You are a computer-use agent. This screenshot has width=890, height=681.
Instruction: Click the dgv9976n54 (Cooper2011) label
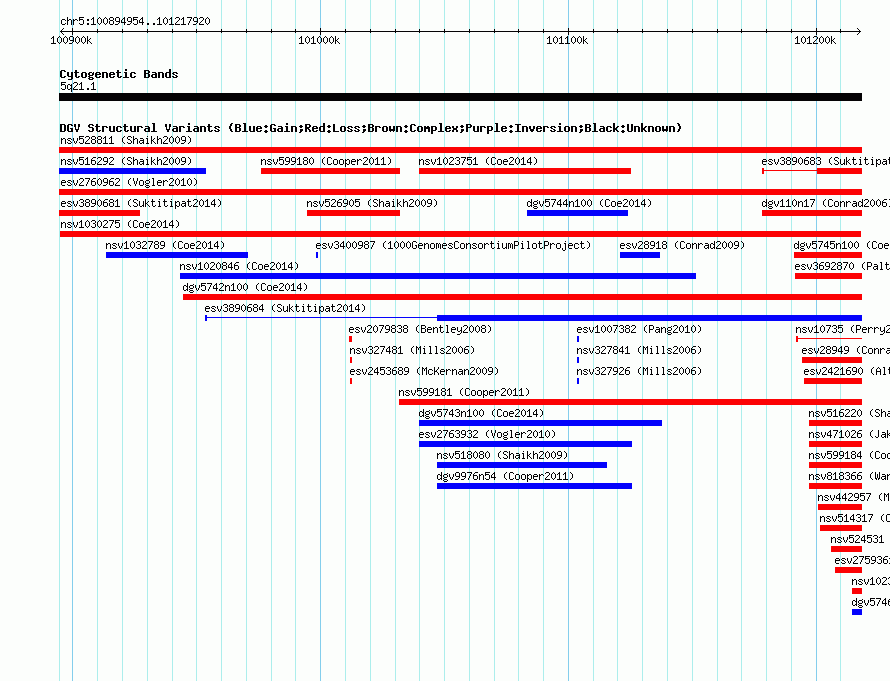[505, 476]
